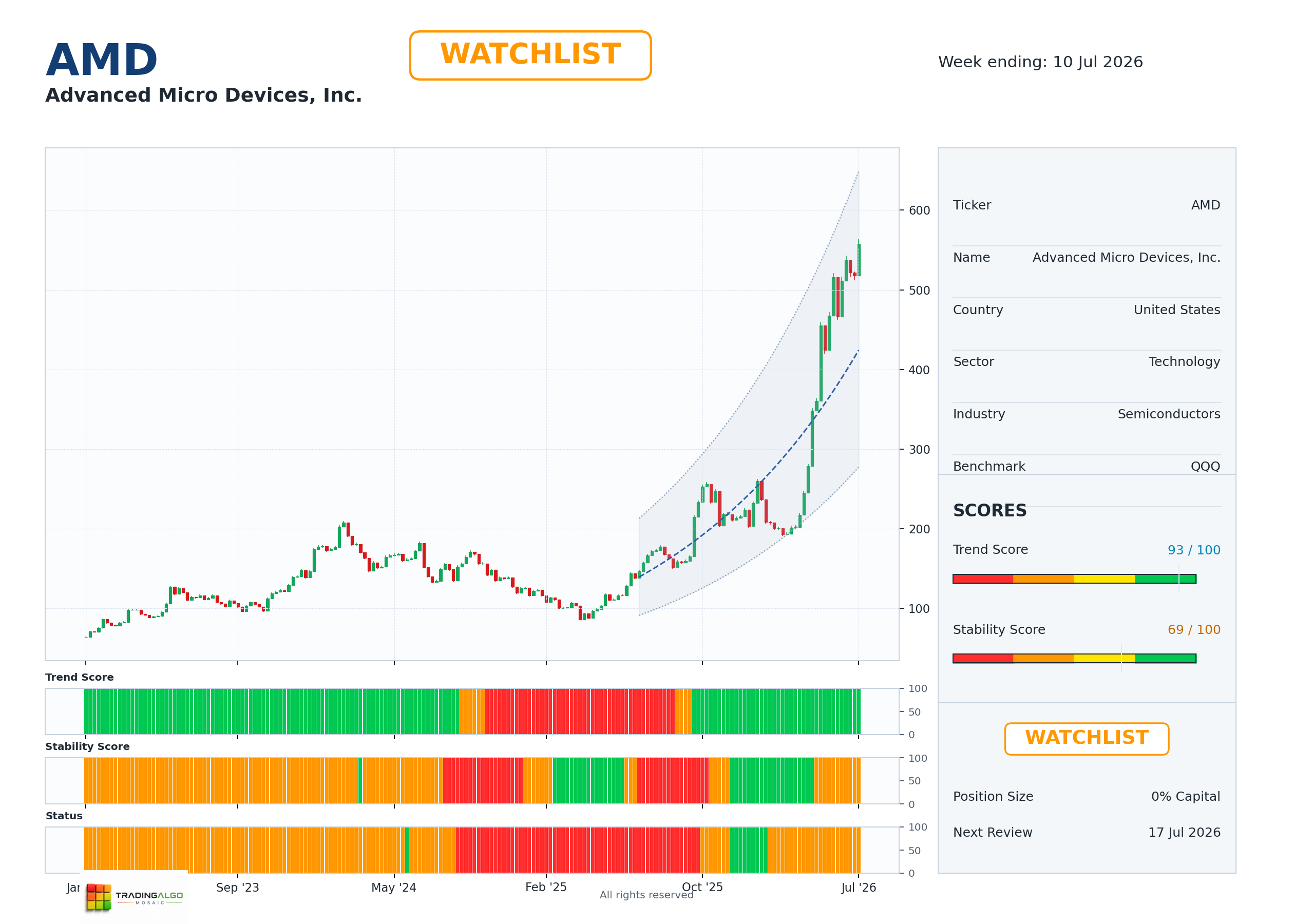Screen dimensions: 1294x924
Task: Click the Trend Score strip chart title
Action: (79, 677)
